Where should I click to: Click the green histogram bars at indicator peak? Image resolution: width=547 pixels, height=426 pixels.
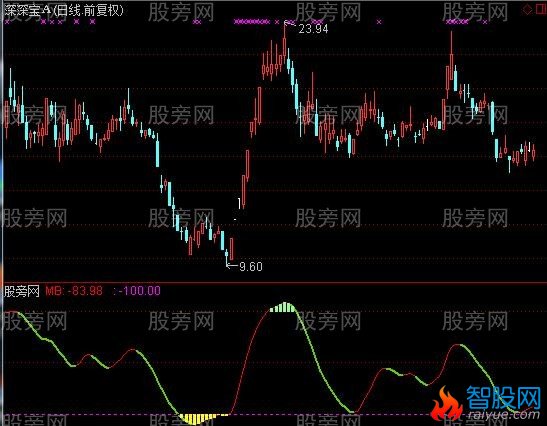[283, 307]
